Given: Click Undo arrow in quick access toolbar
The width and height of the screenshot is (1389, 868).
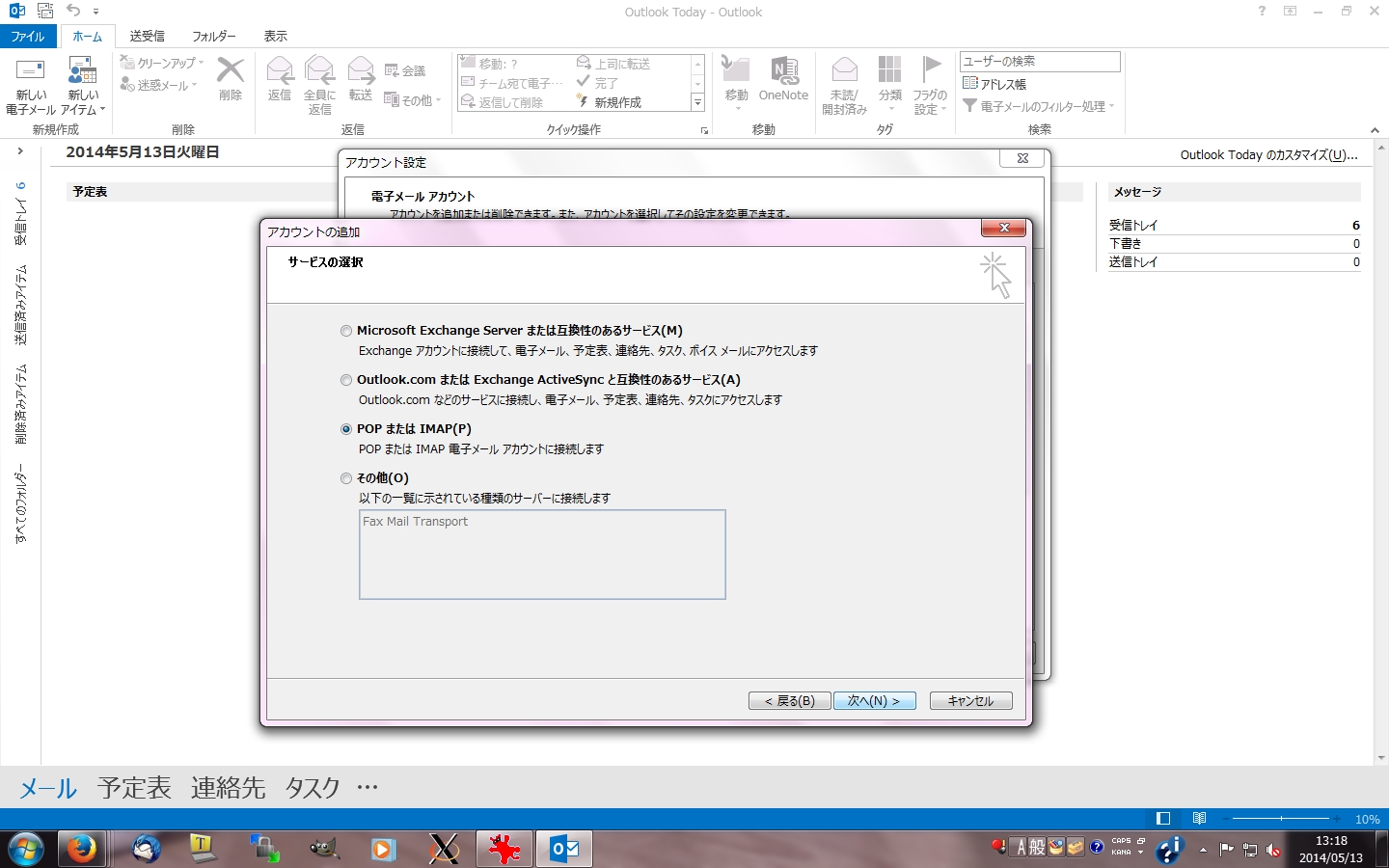Looking at the screenshot, I should pyautogui.click(x=73, y=11).
